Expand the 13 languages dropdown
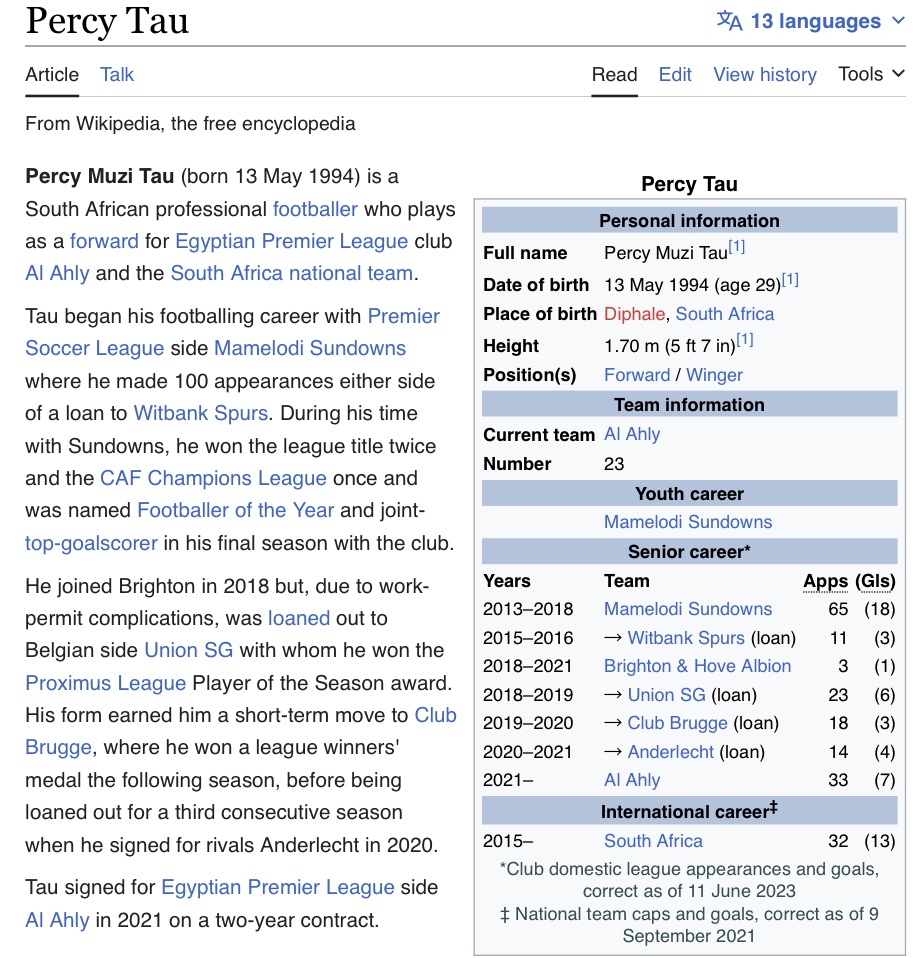The width and height of the screenshot is (915, 958). (x=811, y=21)
